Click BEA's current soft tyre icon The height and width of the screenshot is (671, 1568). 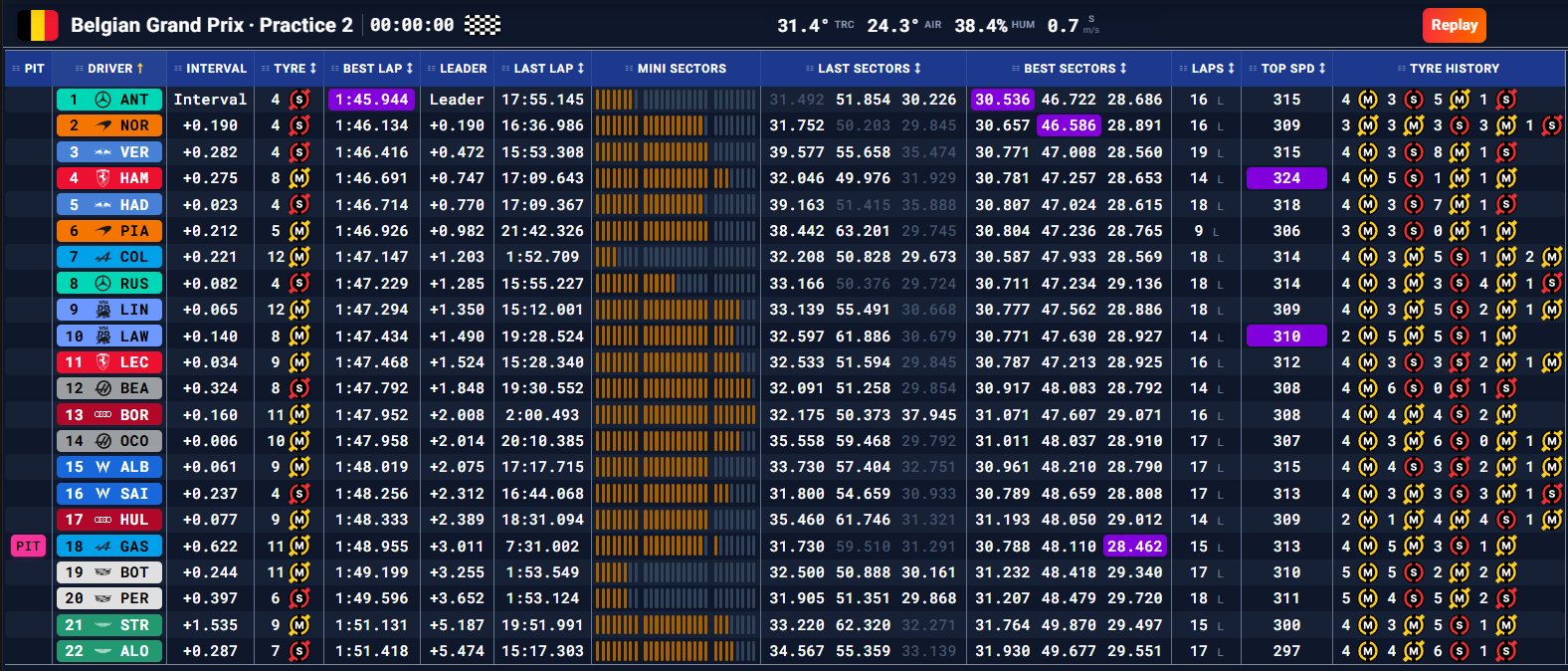(x=299, y=388)
